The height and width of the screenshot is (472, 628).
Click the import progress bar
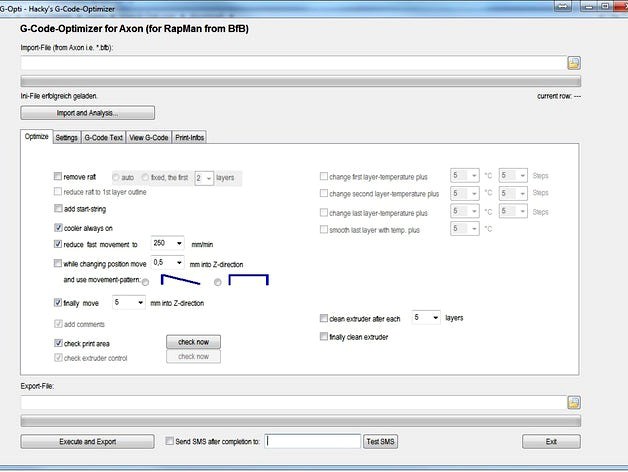[301, 81]
